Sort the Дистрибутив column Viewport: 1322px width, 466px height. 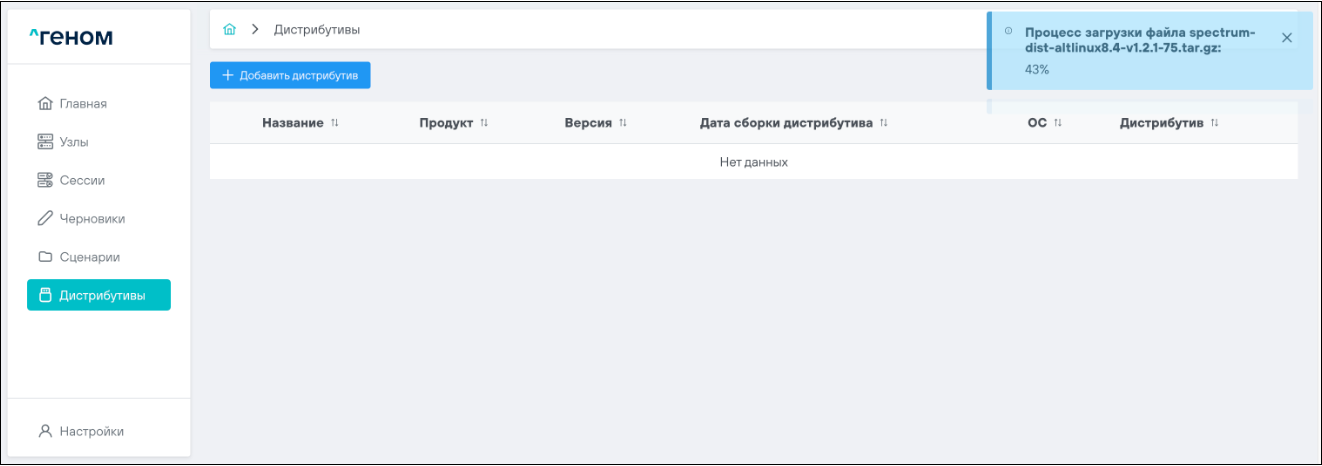pyautogui.click(x=1215, y=123)
